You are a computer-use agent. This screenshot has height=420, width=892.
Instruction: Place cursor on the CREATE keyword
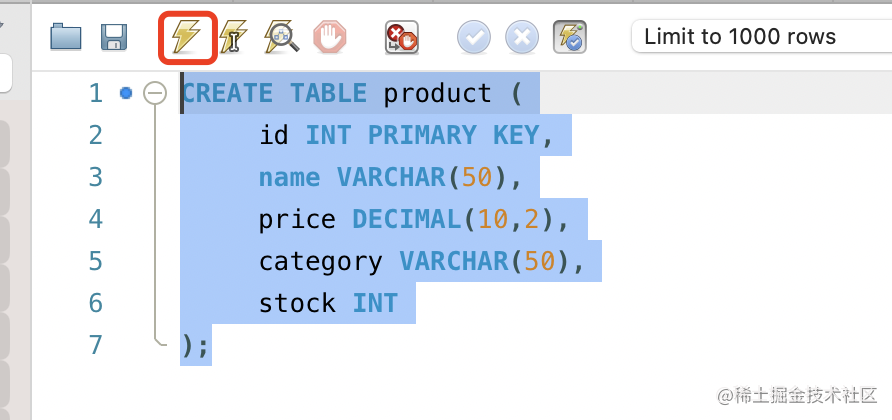click(227, 94)
